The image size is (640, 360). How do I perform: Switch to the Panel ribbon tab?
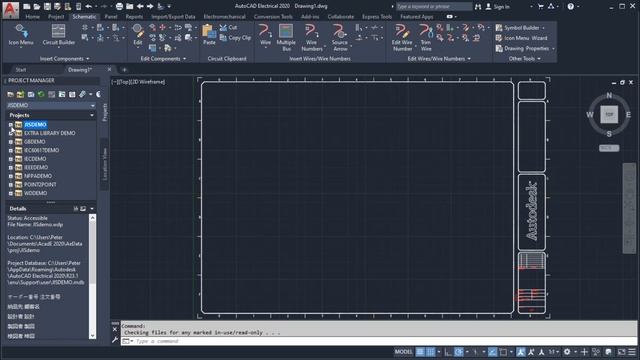111,17
